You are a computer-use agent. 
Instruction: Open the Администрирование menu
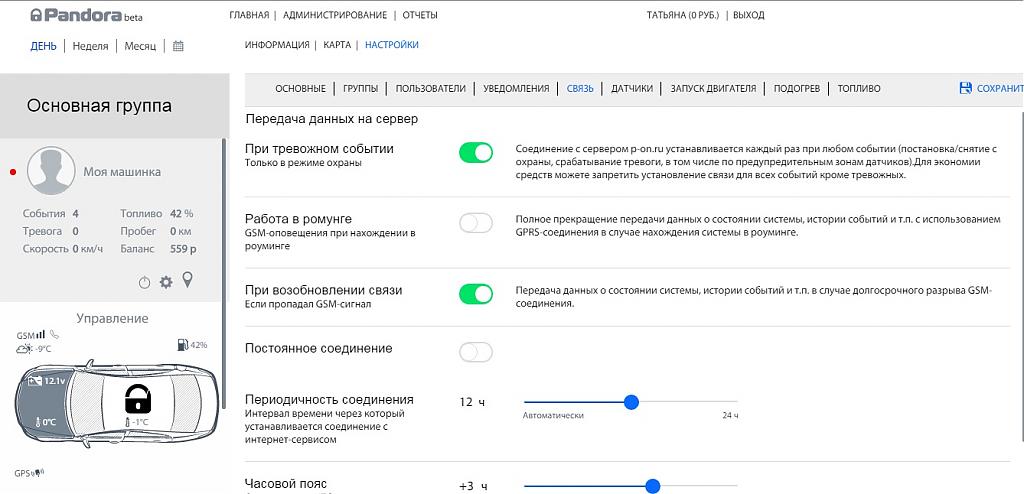coord(334,16)
